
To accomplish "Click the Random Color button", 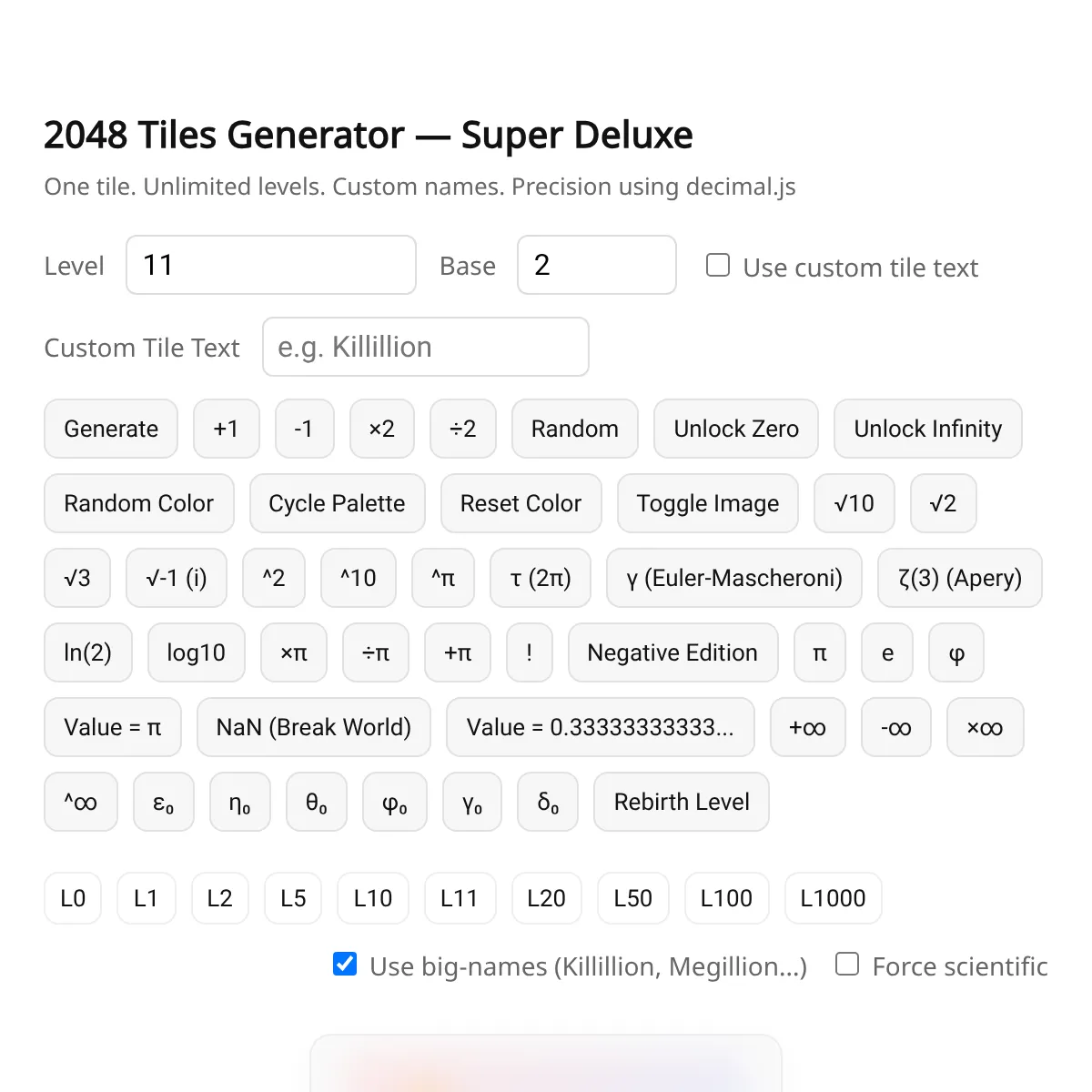I will click(138, 503).
